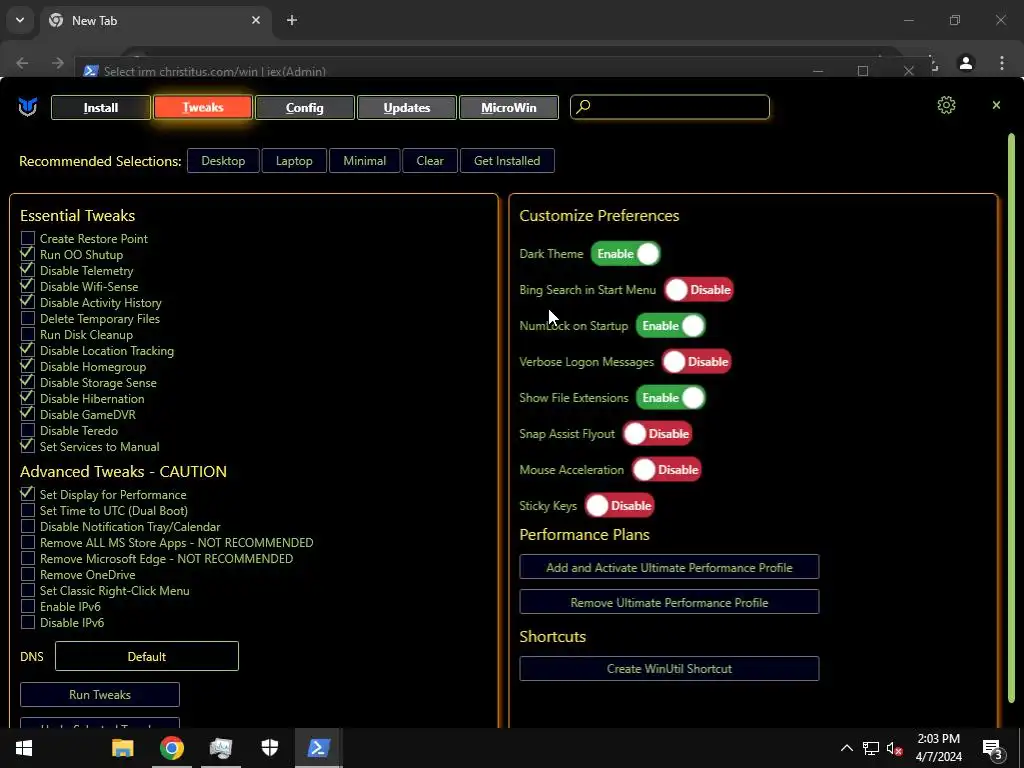The width and height of the screenshot is (1024, 768).
Task: Check Disable Teredo
Action: (27, 430)
